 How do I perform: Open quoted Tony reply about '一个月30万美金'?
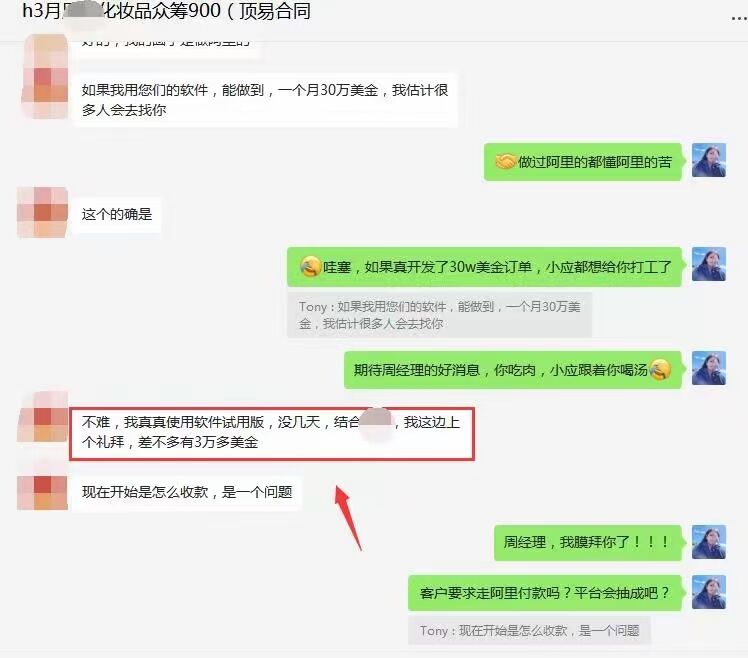[439, 315]
